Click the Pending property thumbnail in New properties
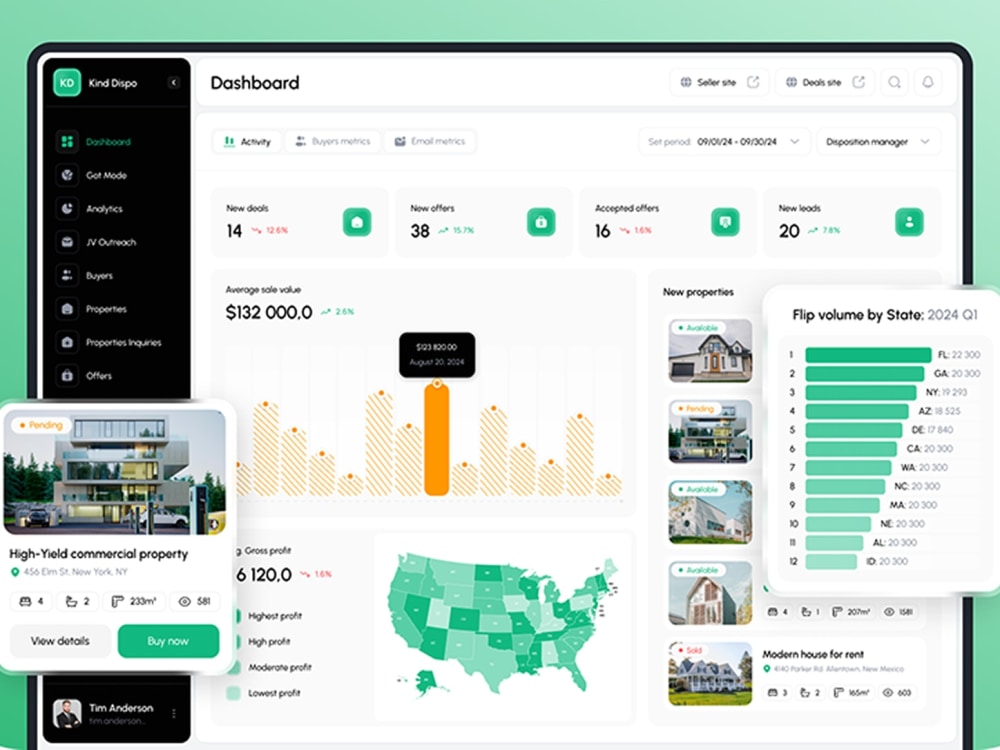This screenshot has height=750, width=1000. pos(710,431)
